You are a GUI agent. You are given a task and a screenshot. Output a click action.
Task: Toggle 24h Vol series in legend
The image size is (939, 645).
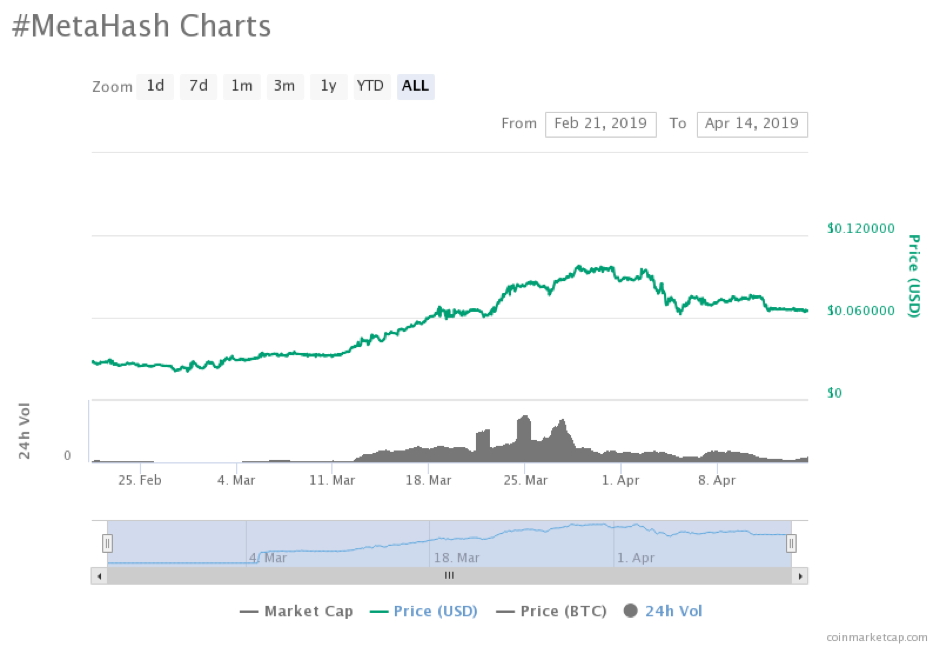pyautogui.click(x=663, y=611)
